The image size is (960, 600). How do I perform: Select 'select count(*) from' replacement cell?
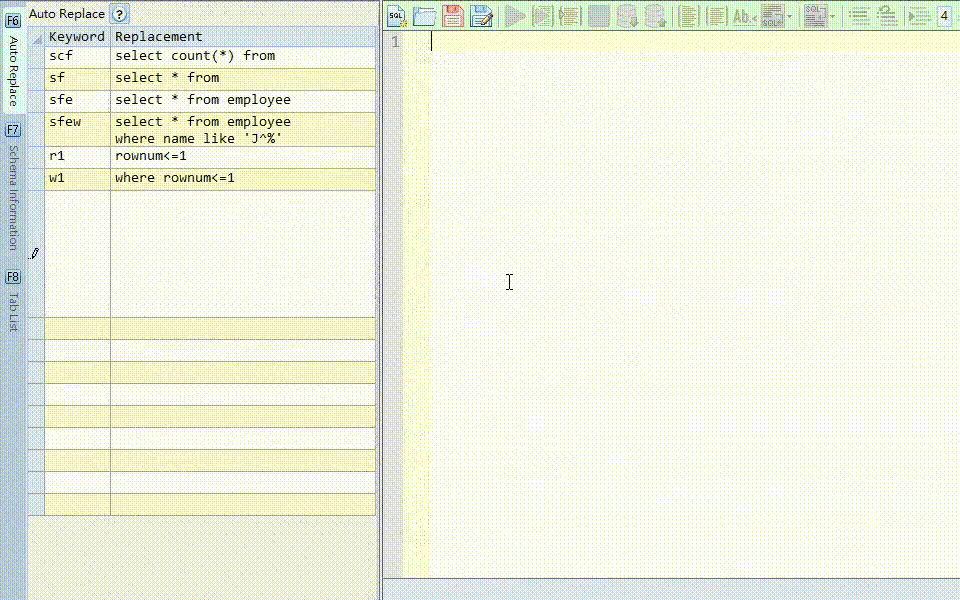click(x=243, y=57)
